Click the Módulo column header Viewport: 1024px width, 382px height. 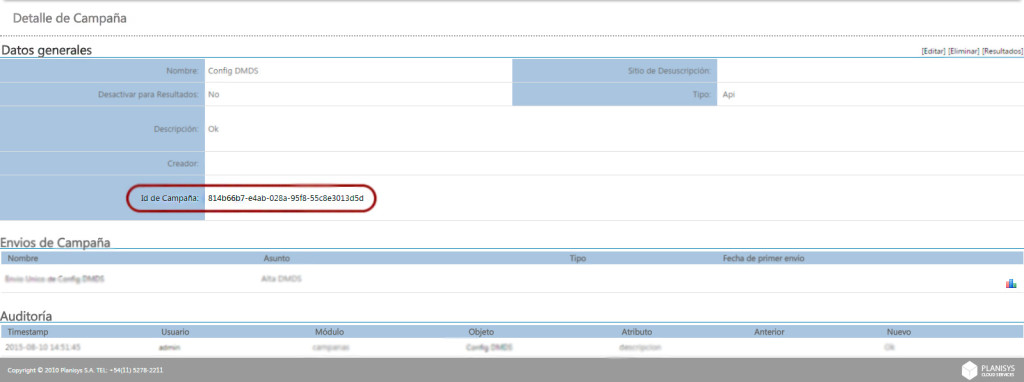[x=329, y=332]
